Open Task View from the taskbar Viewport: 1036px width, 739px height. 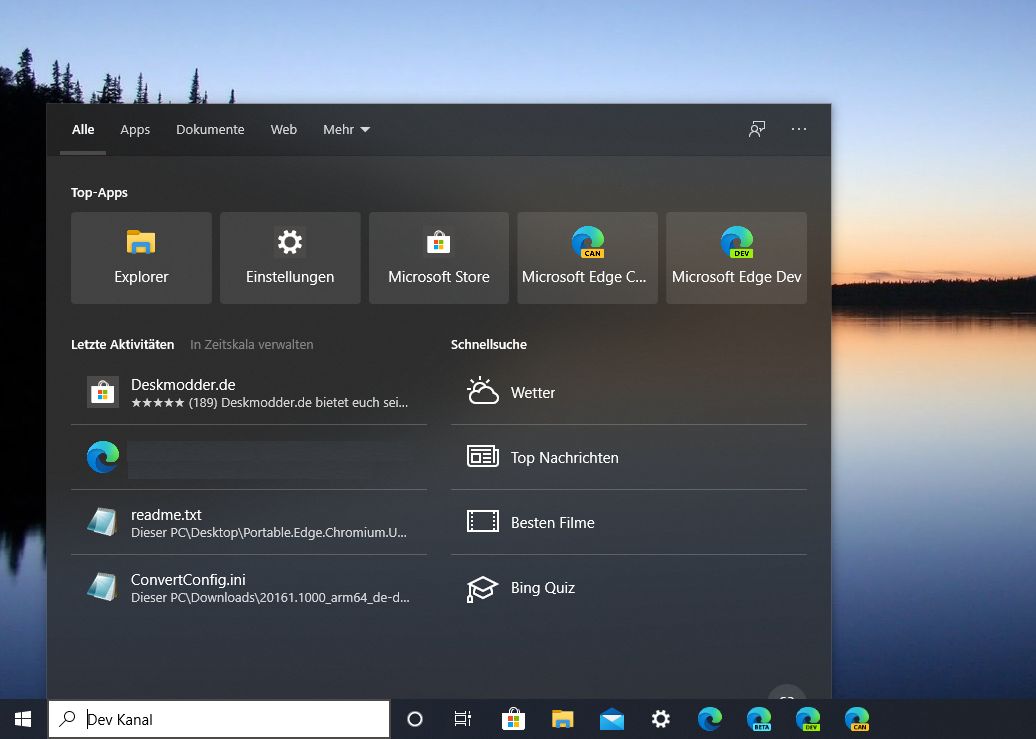click(x=463, y=719)
